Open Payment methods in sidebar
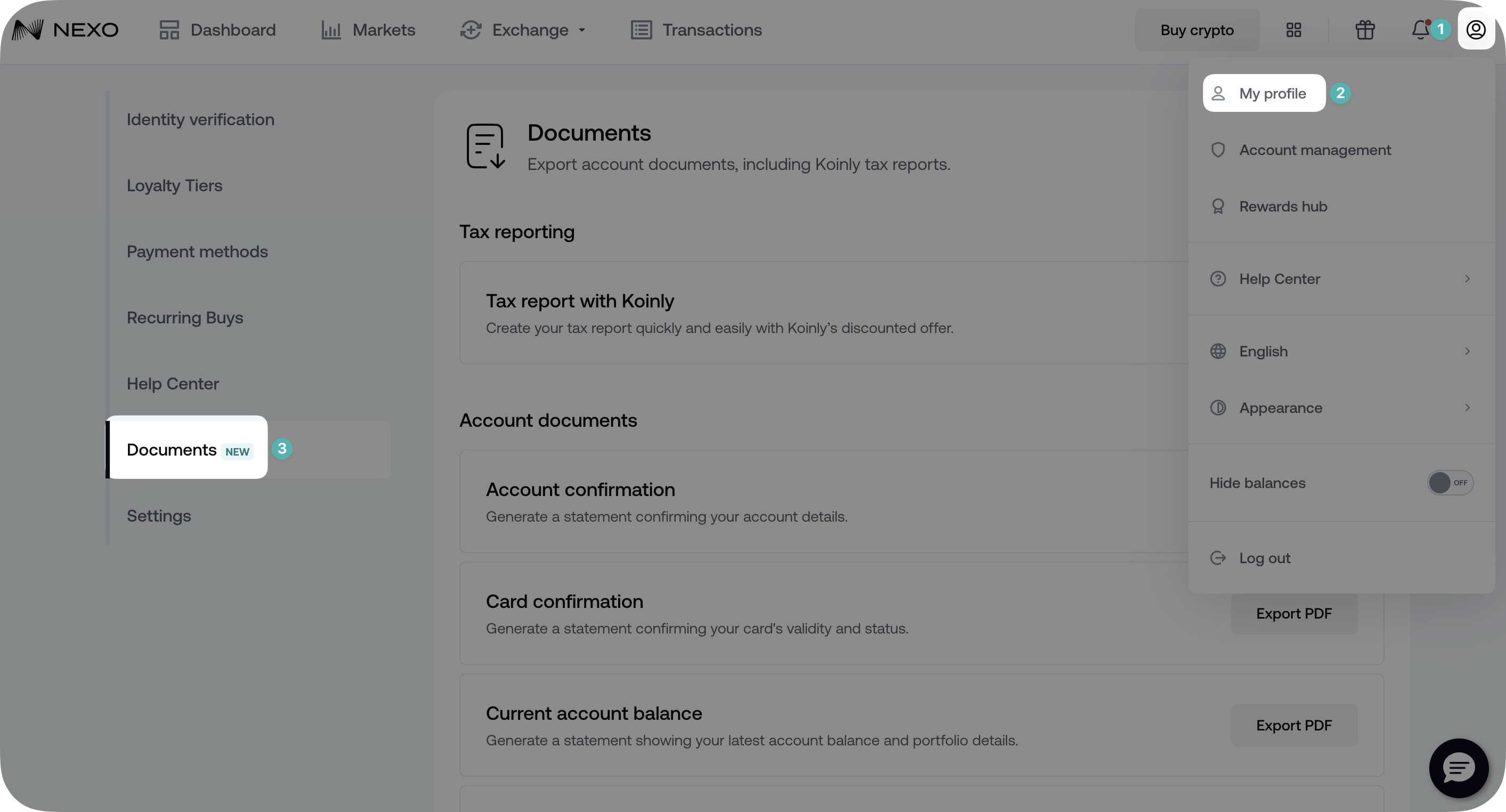 tap(198, 252)
